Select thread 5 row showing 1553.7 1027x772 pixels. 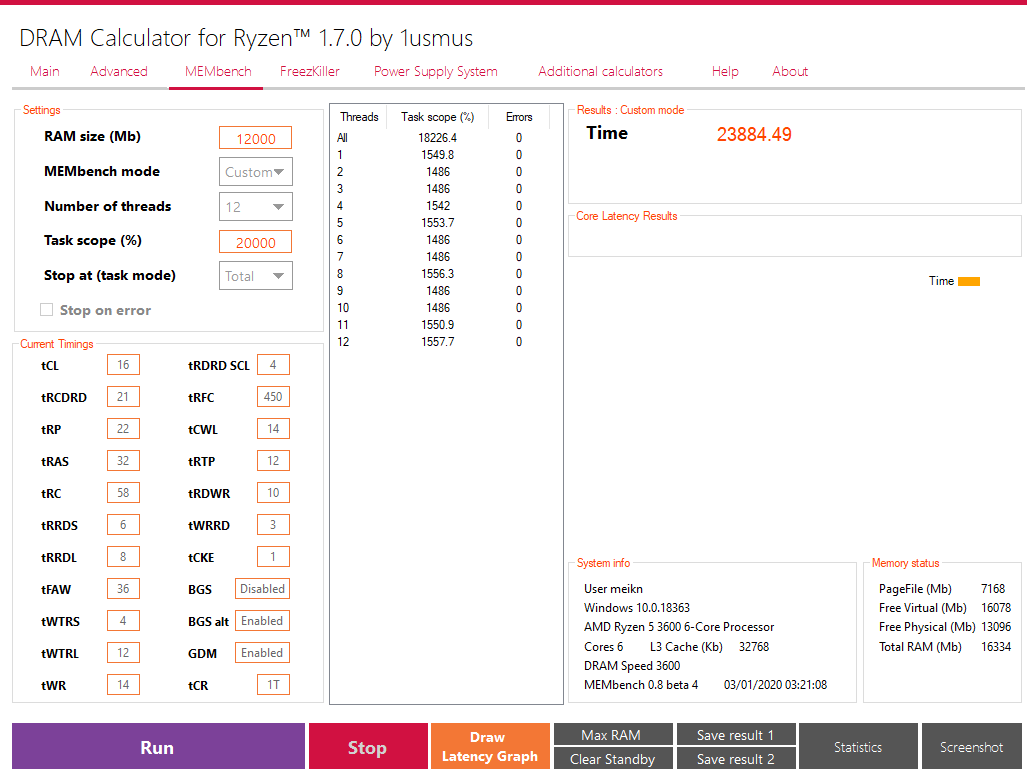441,223
